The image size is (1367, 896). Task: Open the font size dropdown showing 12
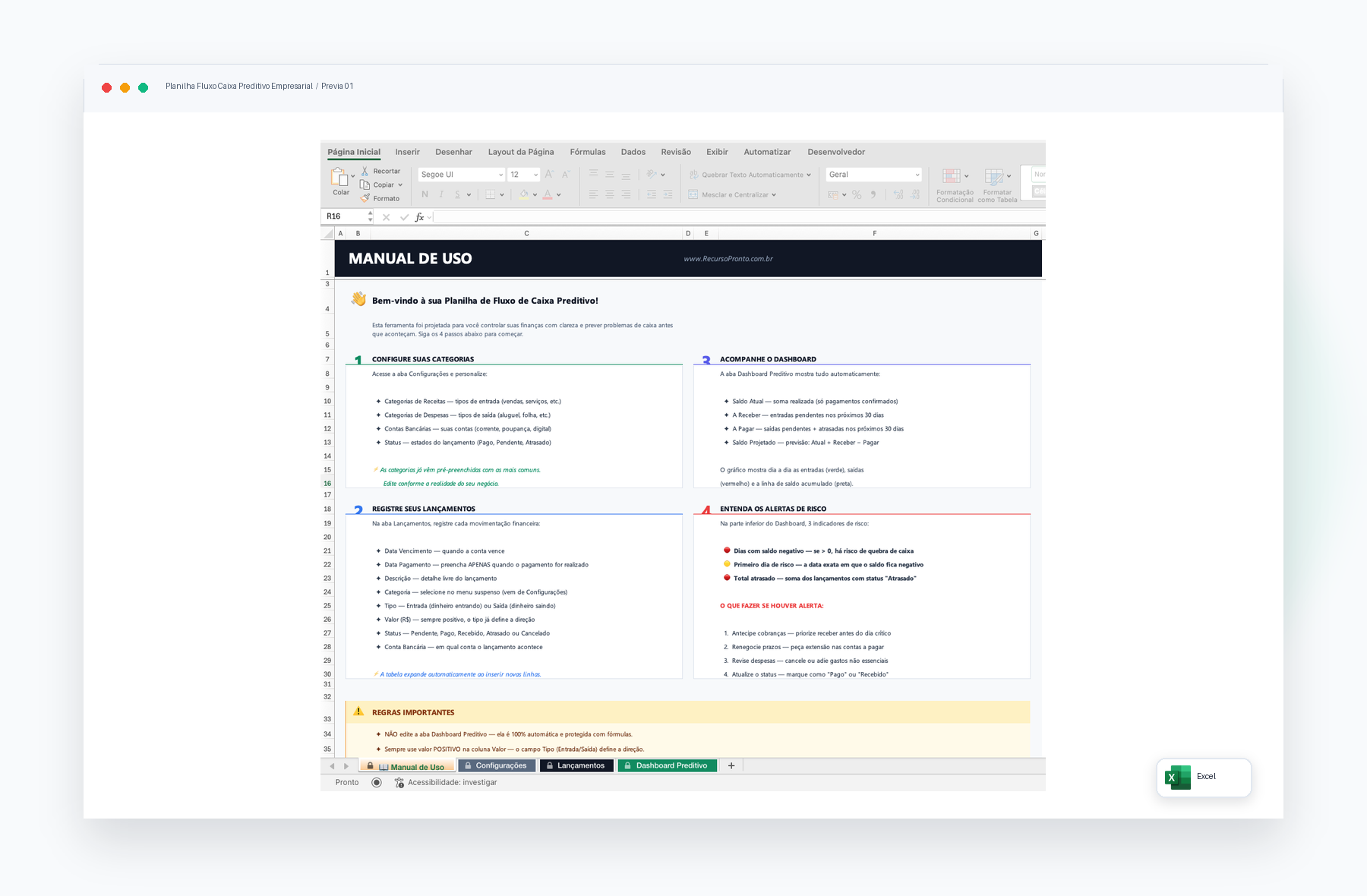524,175
